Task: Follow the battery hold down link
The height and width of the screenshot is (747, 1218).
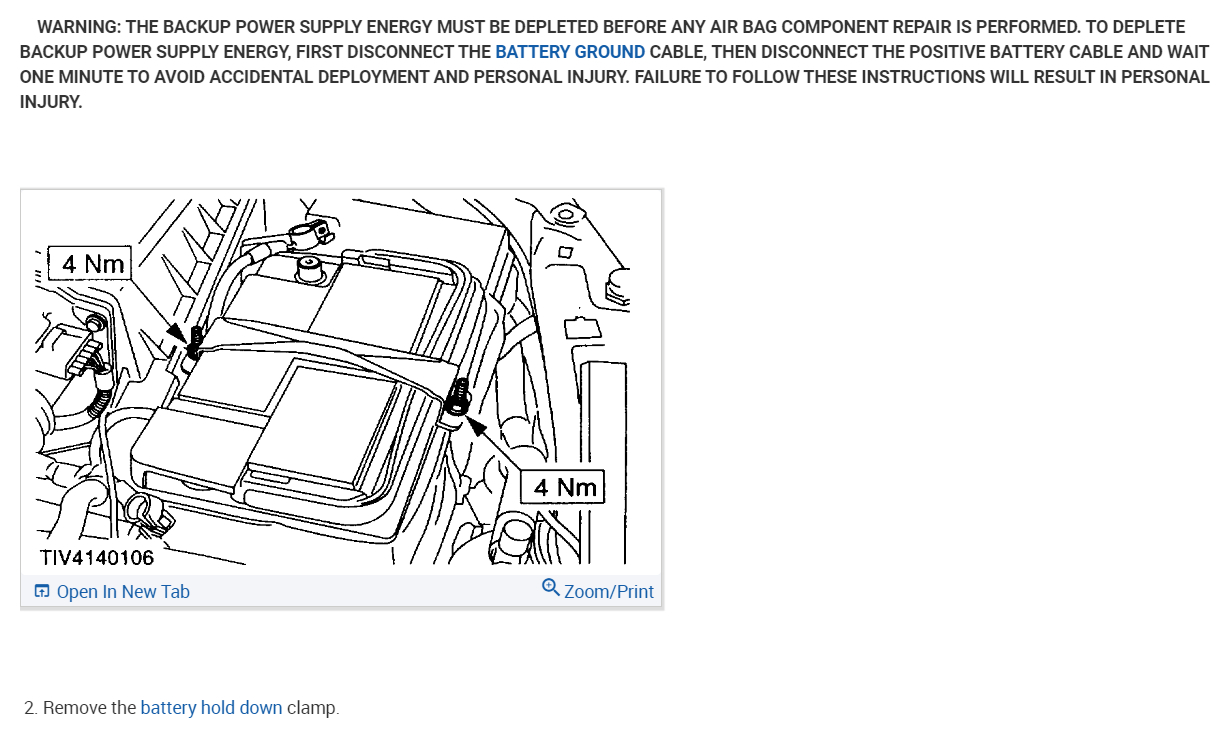Action: 211,708
